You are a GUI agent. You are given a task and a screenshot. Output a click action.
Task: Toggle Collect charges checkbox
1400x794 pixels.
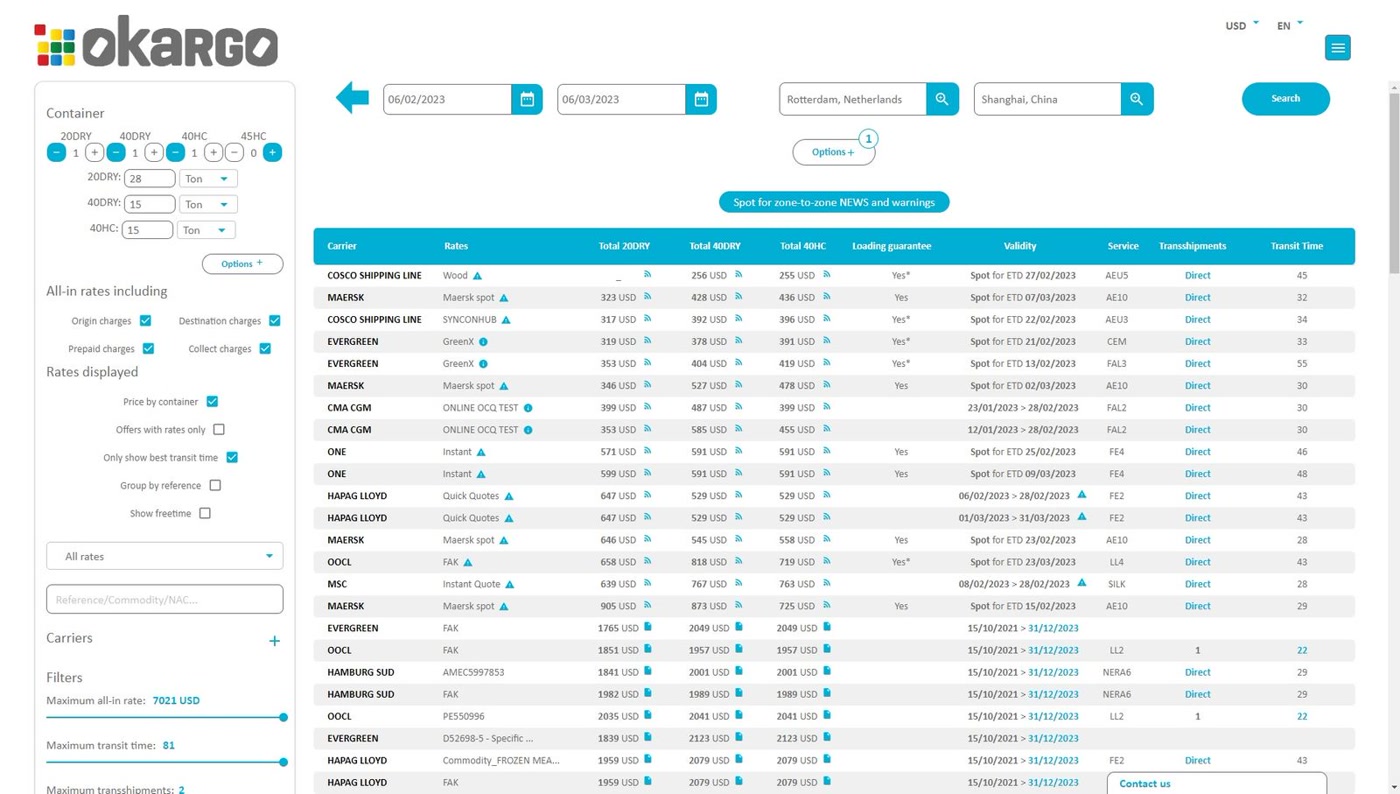265,349
